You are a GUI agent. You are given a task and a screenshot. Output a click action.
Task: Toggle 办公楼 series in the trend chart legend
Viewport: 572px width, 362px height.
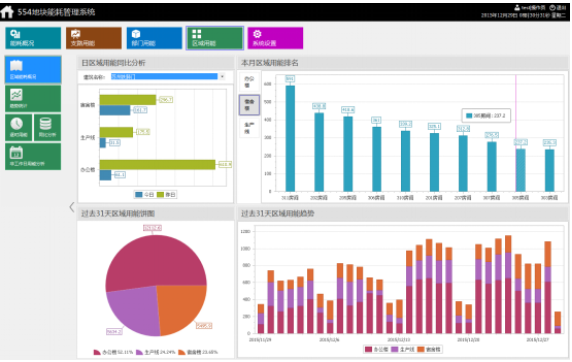(x=376, y=349)
